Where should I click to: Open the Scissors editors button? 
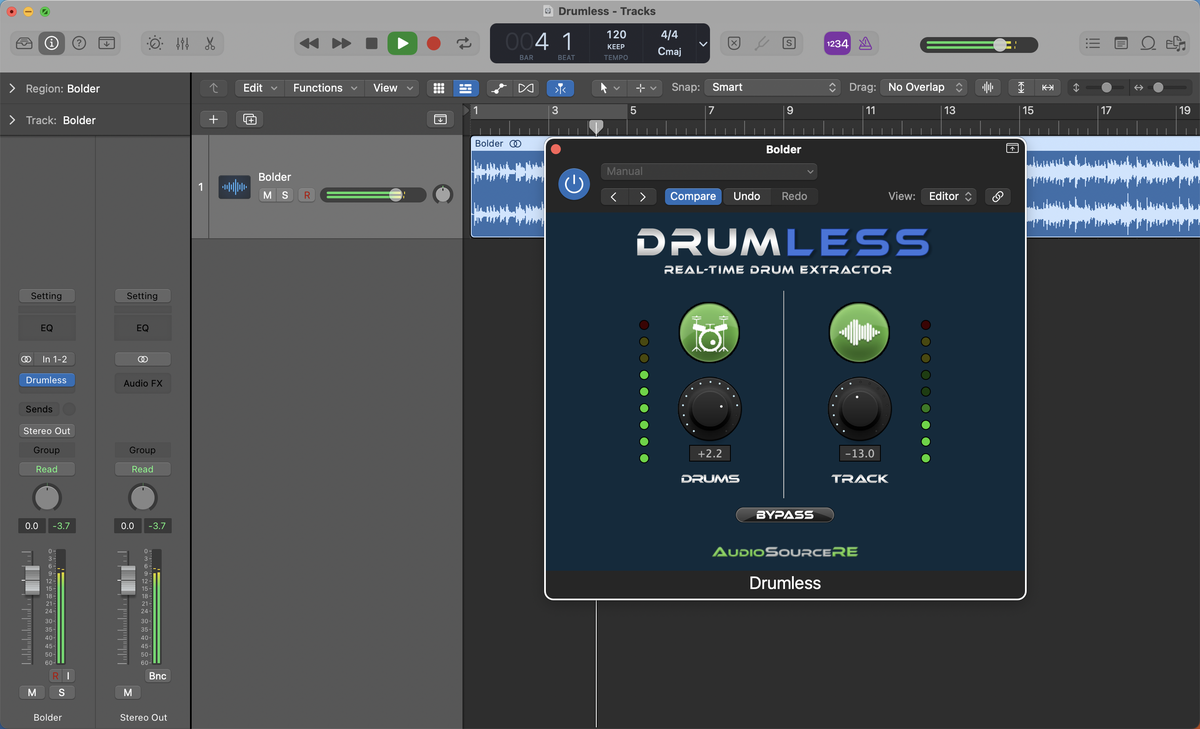pyautogui.click(x=210, y=44)
